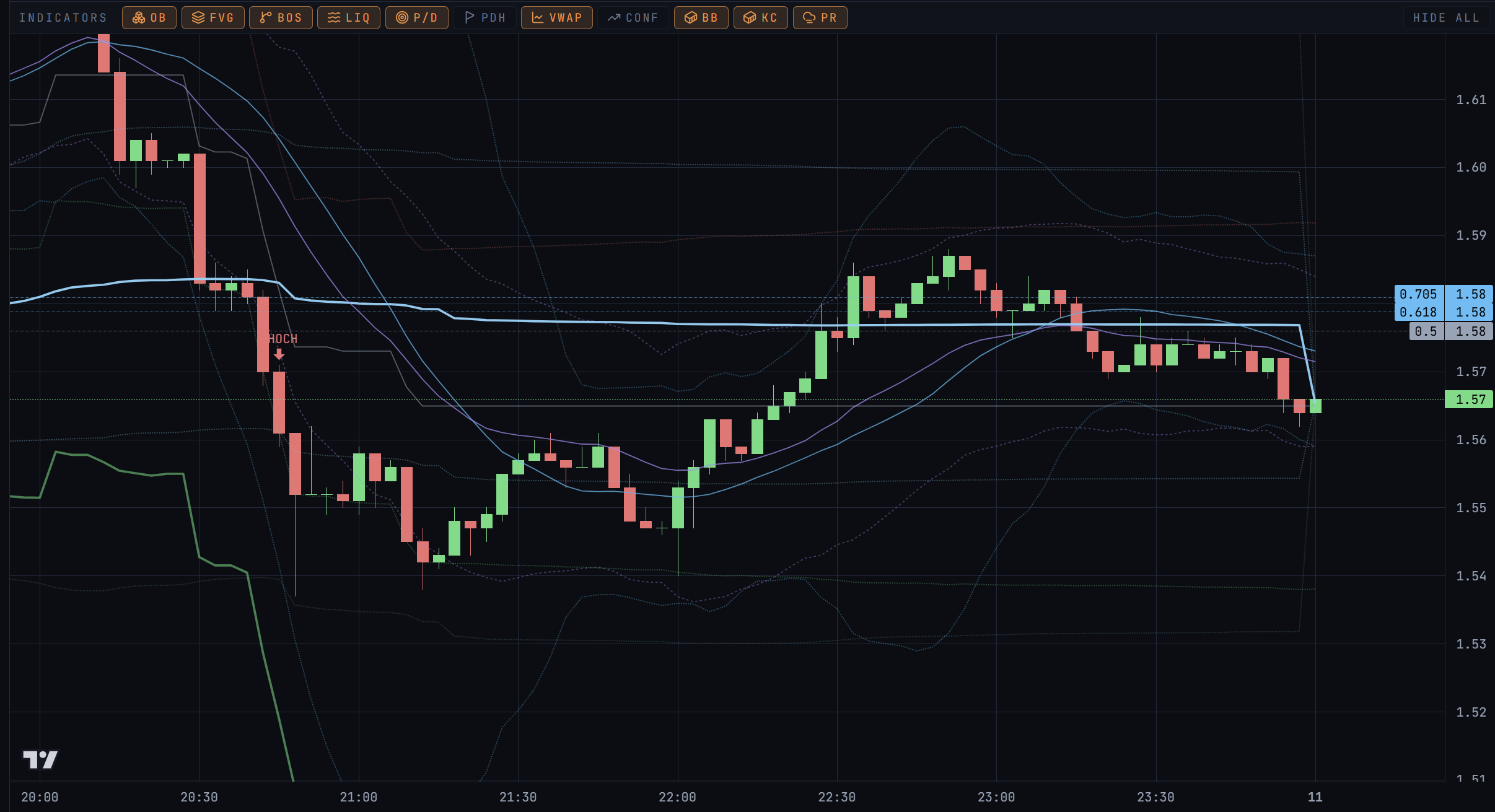This screenshot has width=1495, height=812.
Task: Click the 20:00 time axis label
Action: pos(40,797)
